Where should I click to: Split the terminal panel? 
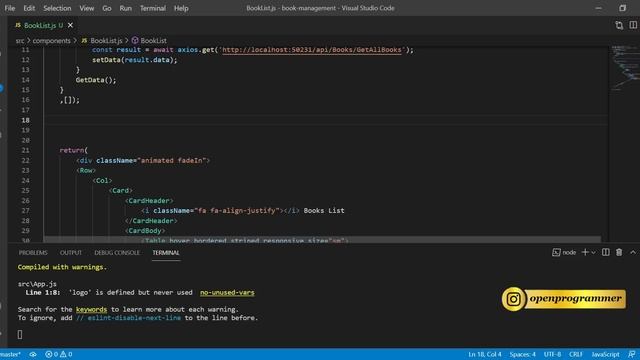[x=606, y=253]
